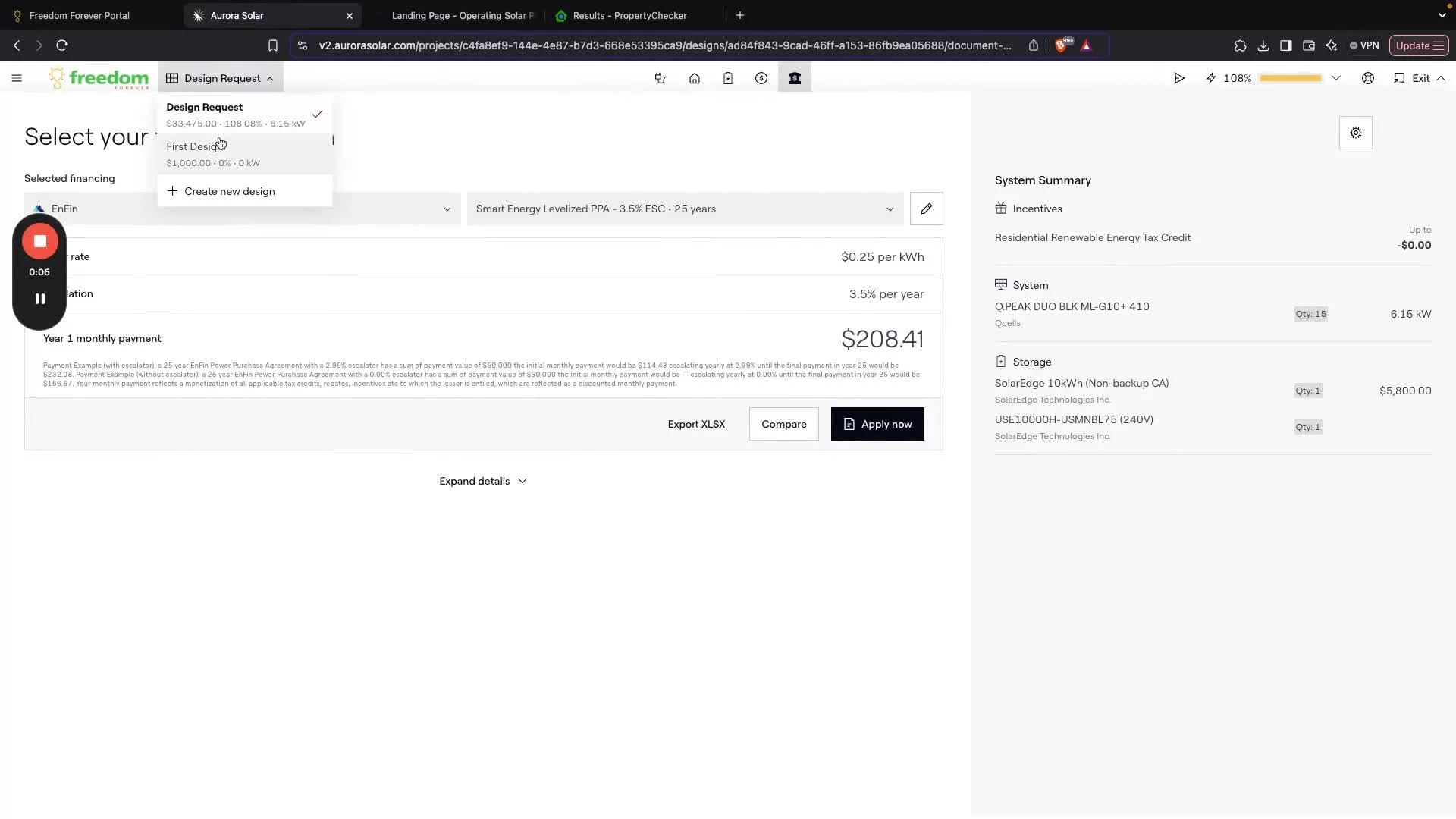Open the help lifebuoy icon

pyautogui.click(x=1368, y=78)
